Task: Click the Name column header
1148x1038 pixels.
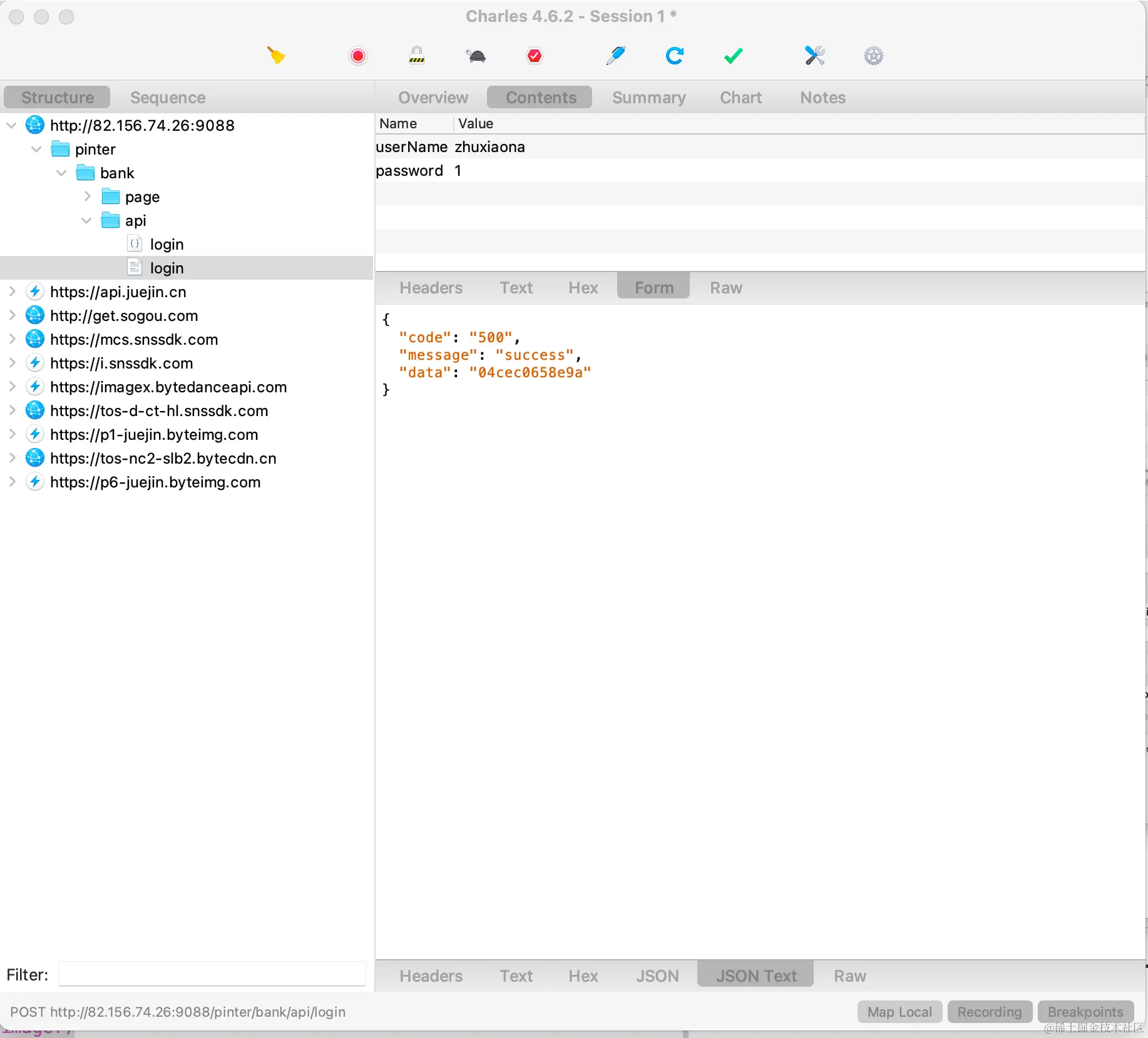Action: point(414,123)
